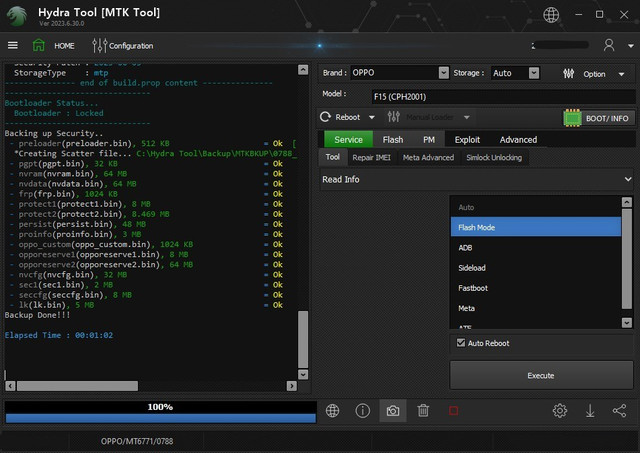Click the green chip BOOT/INFO icon
The height and width of the screenshot is (453, 640).
click(572, 118)
